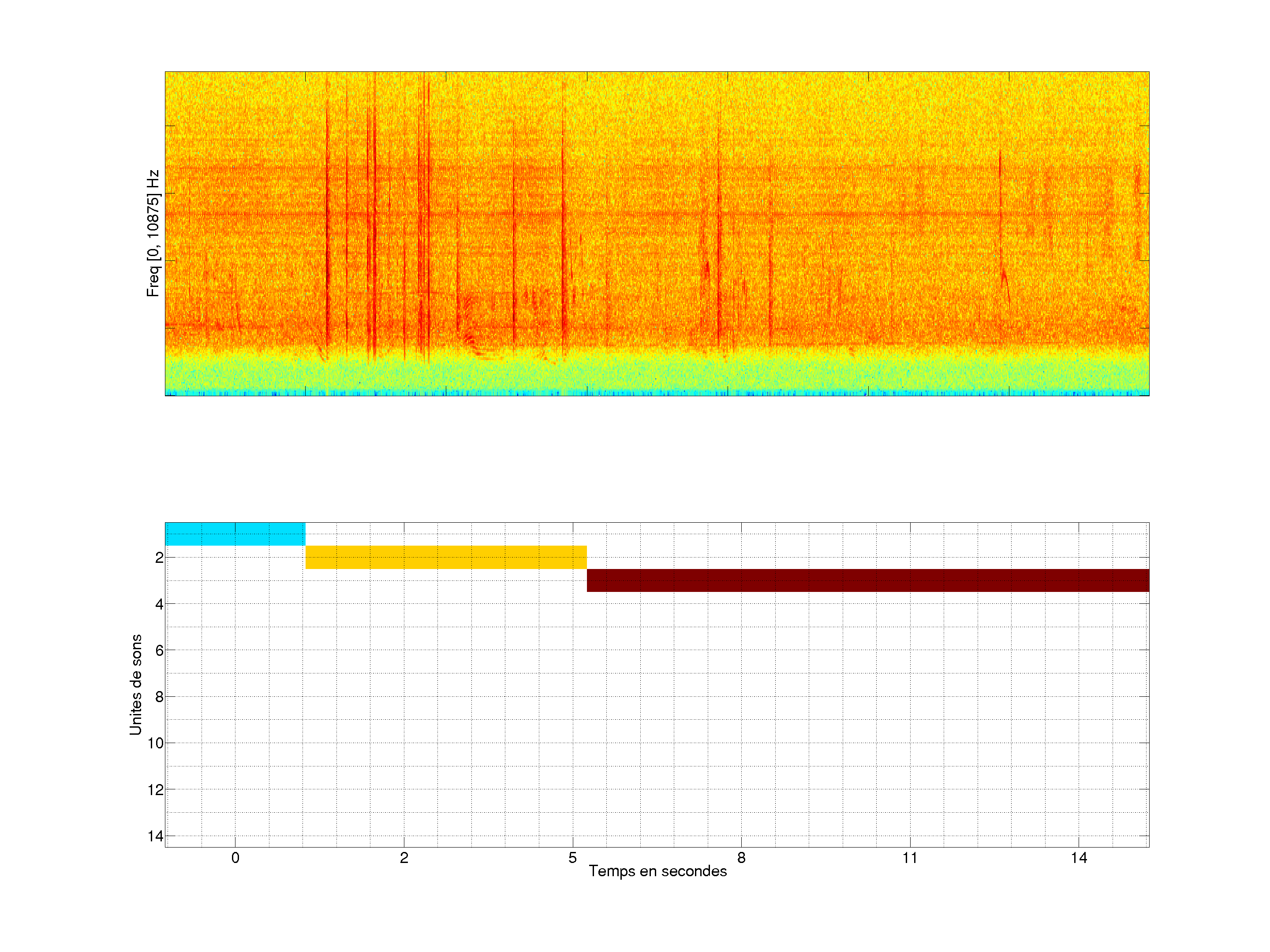Click x-axis tick label 8
Image resolution: width=1270 pixels, height=952 pixels.
(x=741, y=858)
